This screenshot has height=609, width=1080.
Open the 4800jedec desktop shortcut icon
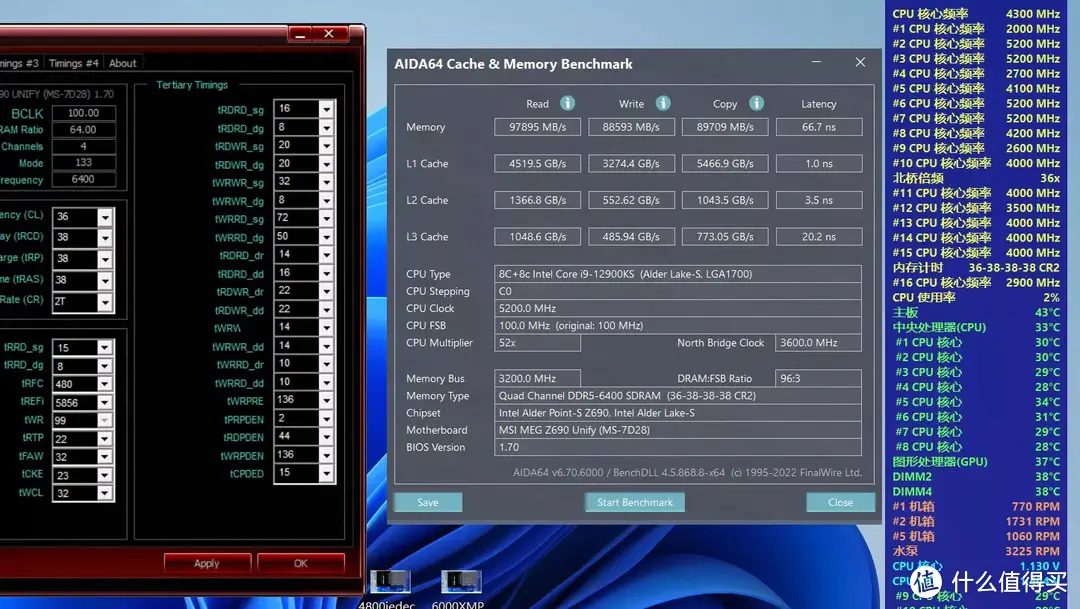point(389,581)
